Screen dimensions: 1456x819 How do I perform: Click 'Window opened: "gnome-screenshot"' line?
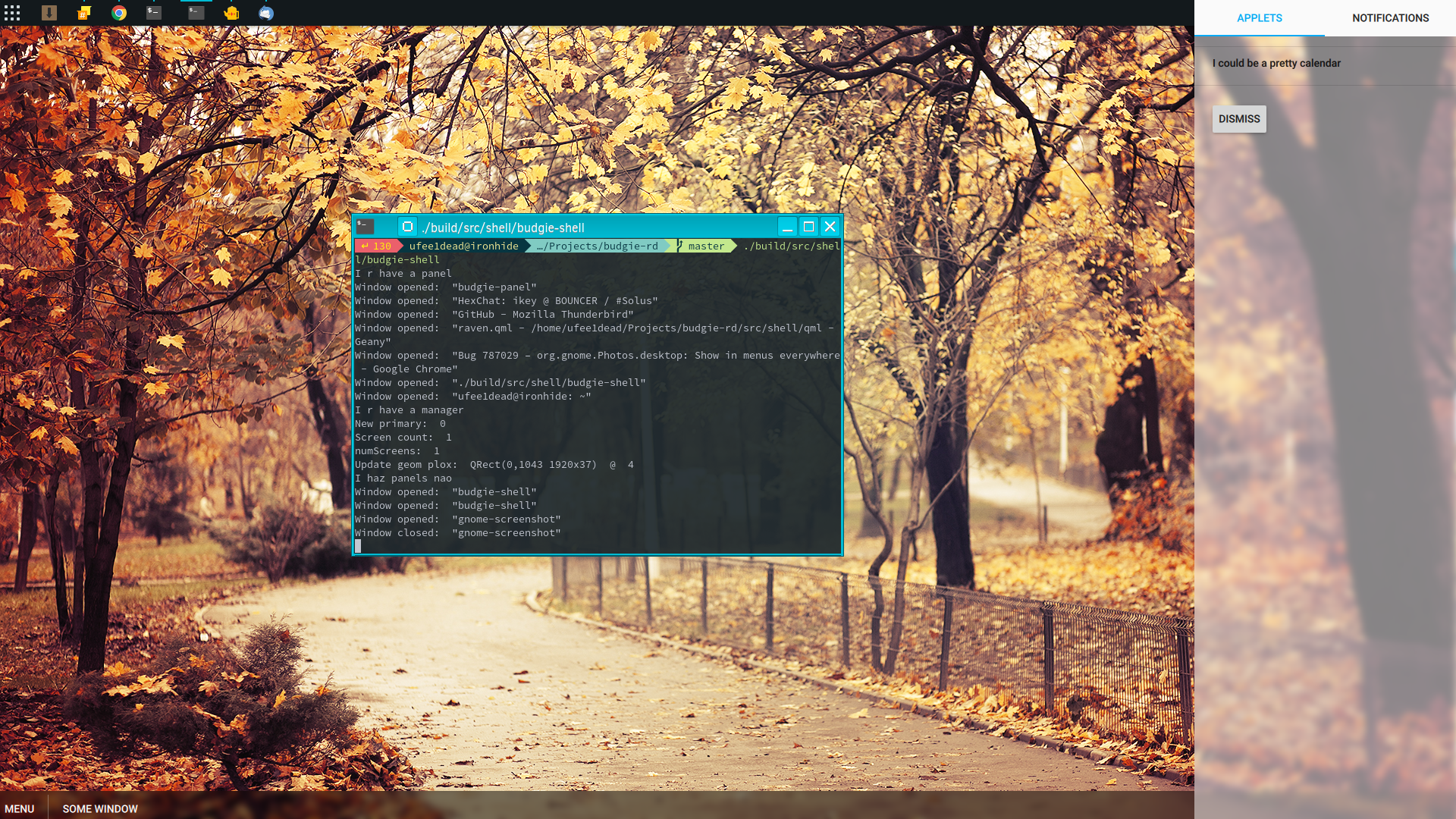(458, 519)
